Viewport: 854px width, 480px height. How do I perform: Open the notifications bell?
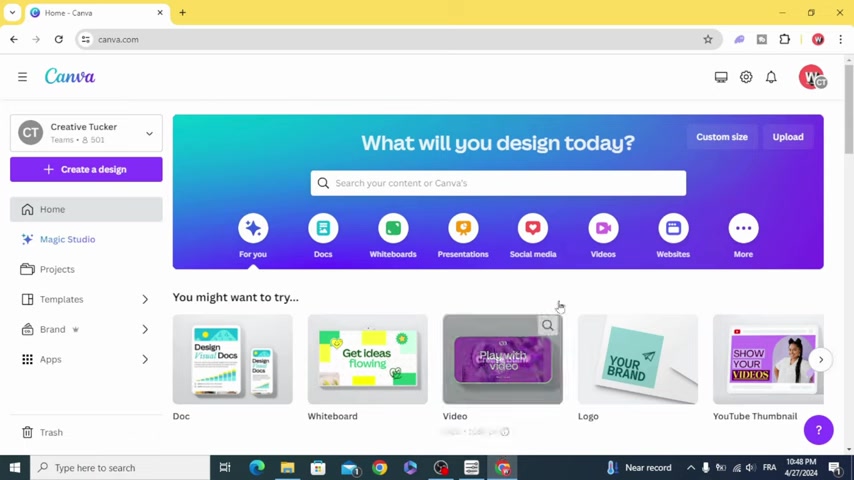[771, 77]
